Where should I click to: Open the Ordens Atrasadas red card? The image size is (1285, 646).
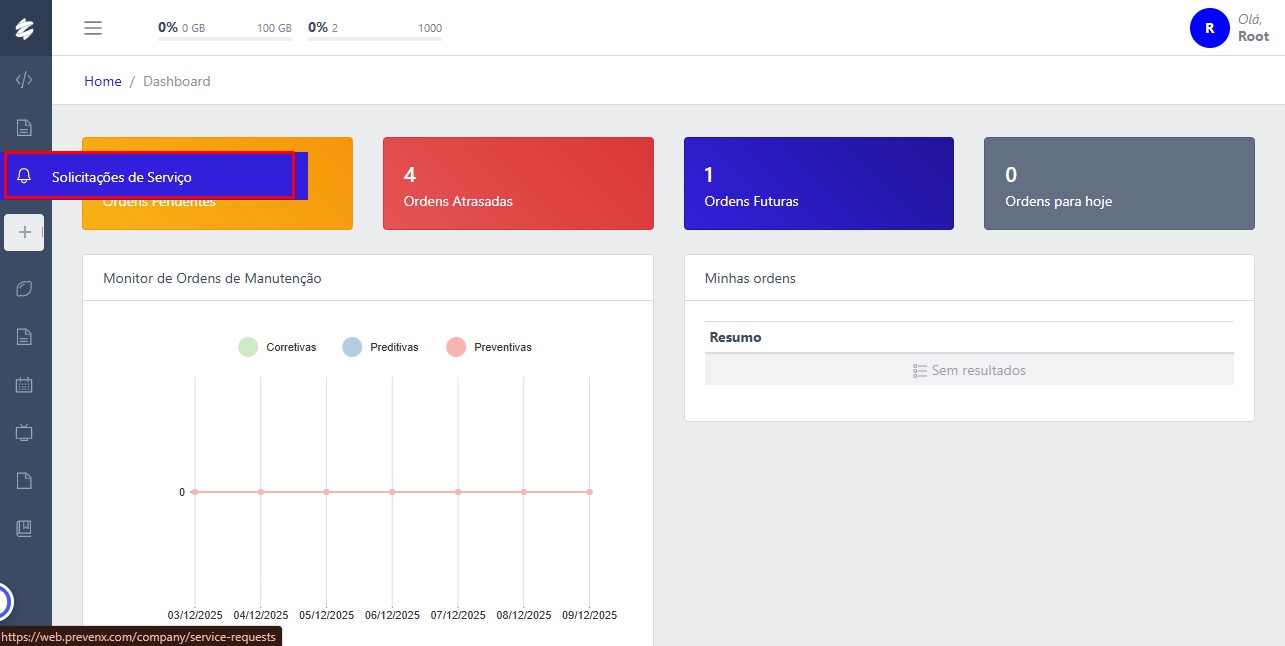[518, 184]
